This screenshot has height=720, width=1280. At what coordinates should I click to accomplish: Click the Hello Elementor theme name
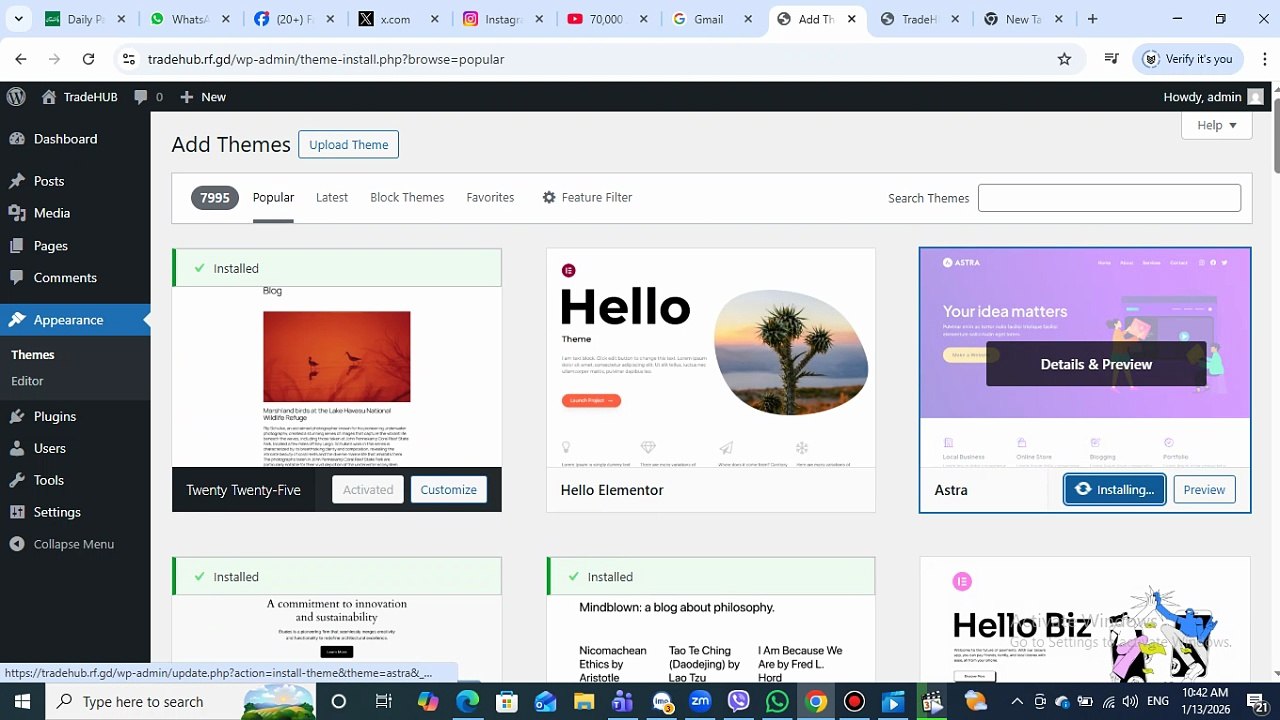[612, 490]
